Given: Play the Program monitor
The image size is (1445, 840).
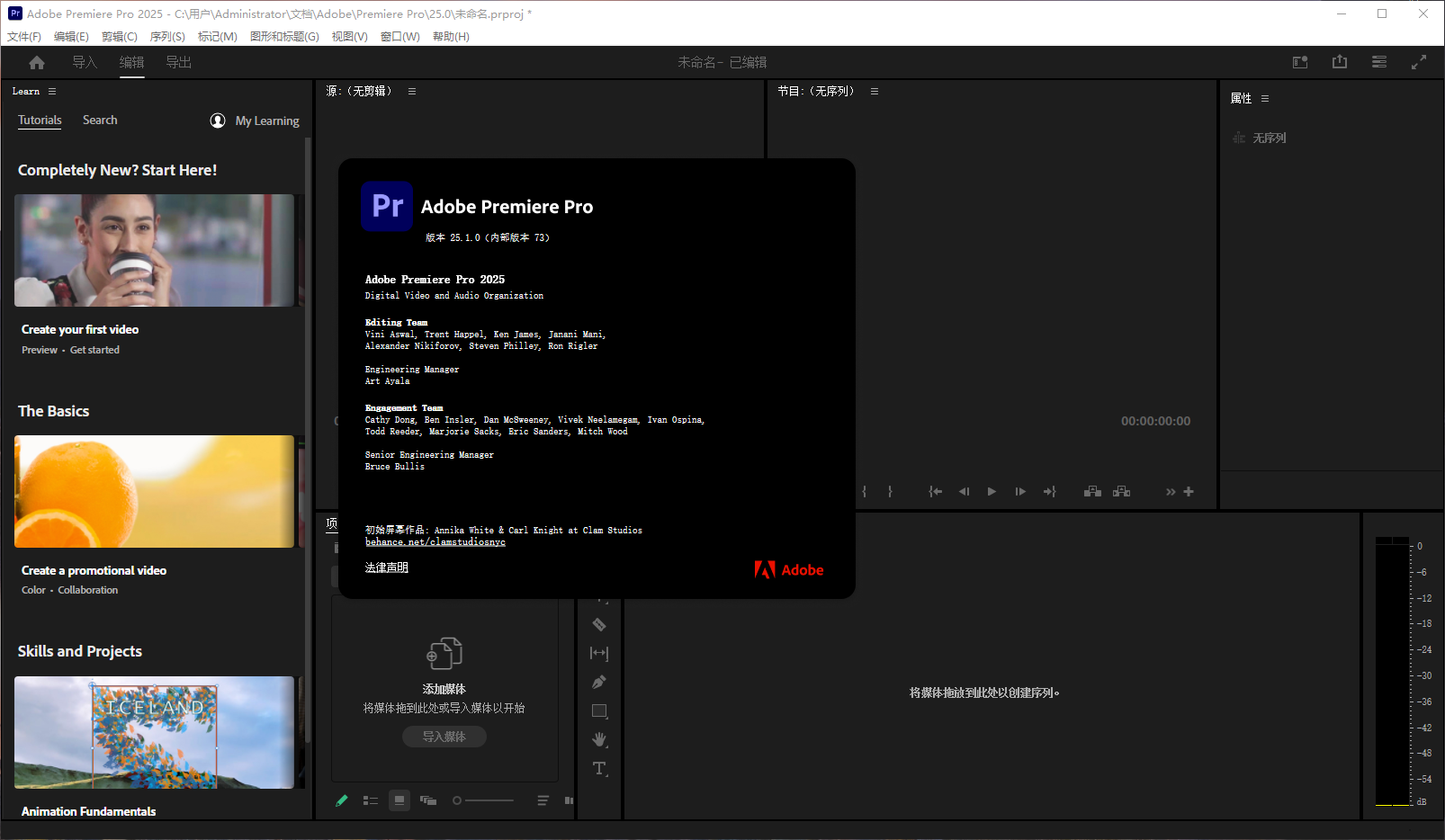Looking at the screenshot, I should [x=992, y=491].
